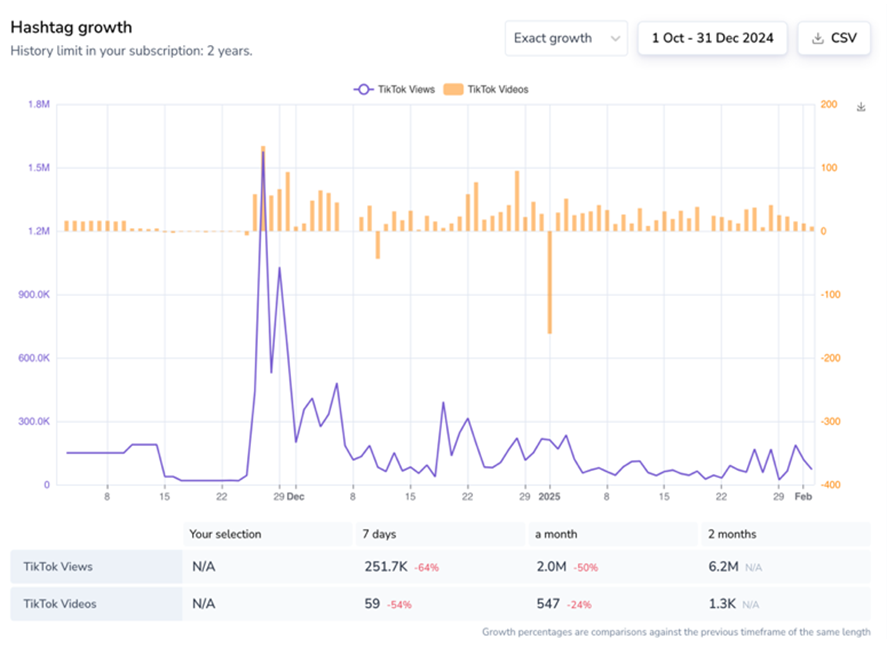Click the TikTok Views row label
This screenshot has width=887, height=647.
(58, 567)
